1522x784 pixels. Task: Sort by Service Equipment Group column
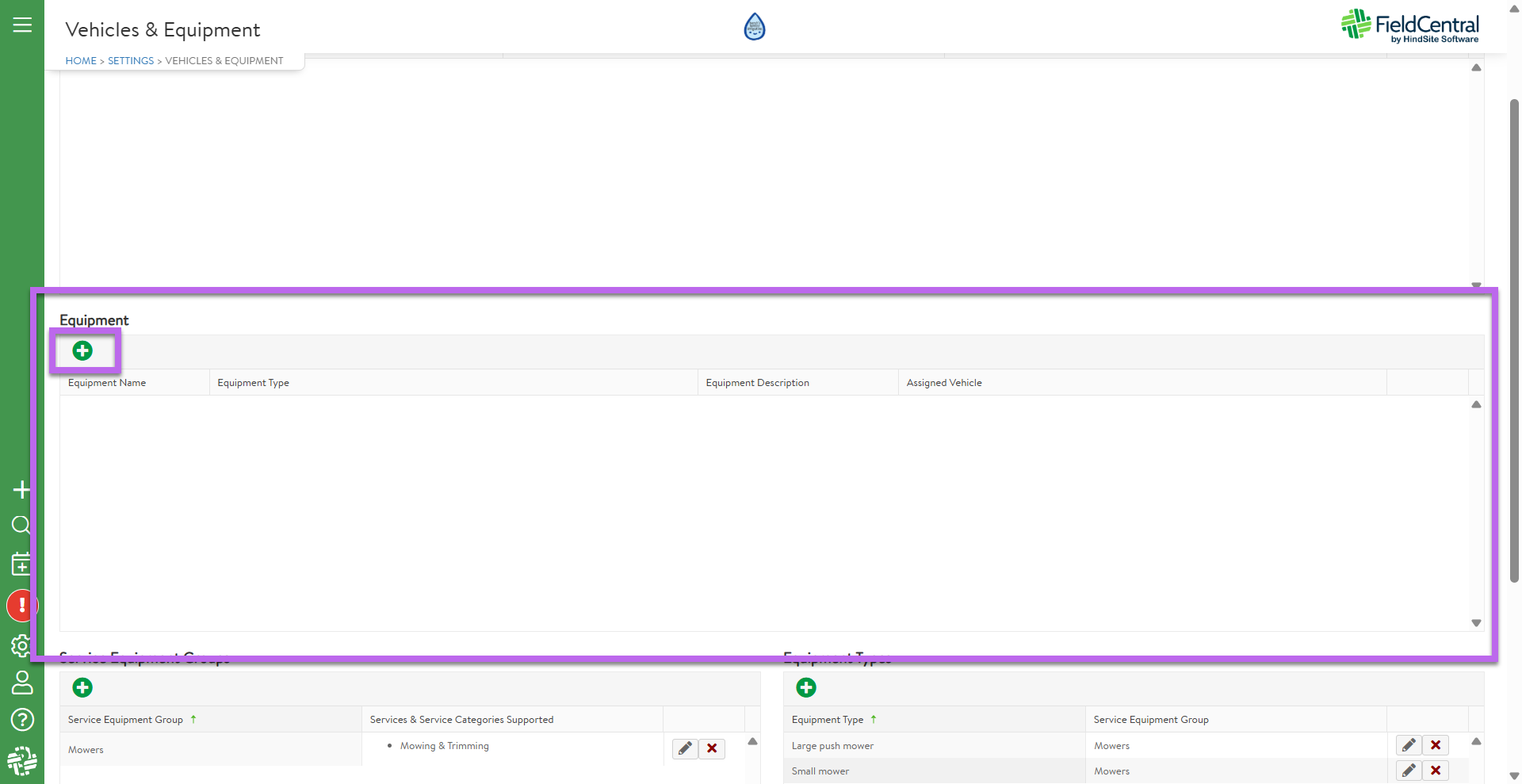click(x=125, y=720)
